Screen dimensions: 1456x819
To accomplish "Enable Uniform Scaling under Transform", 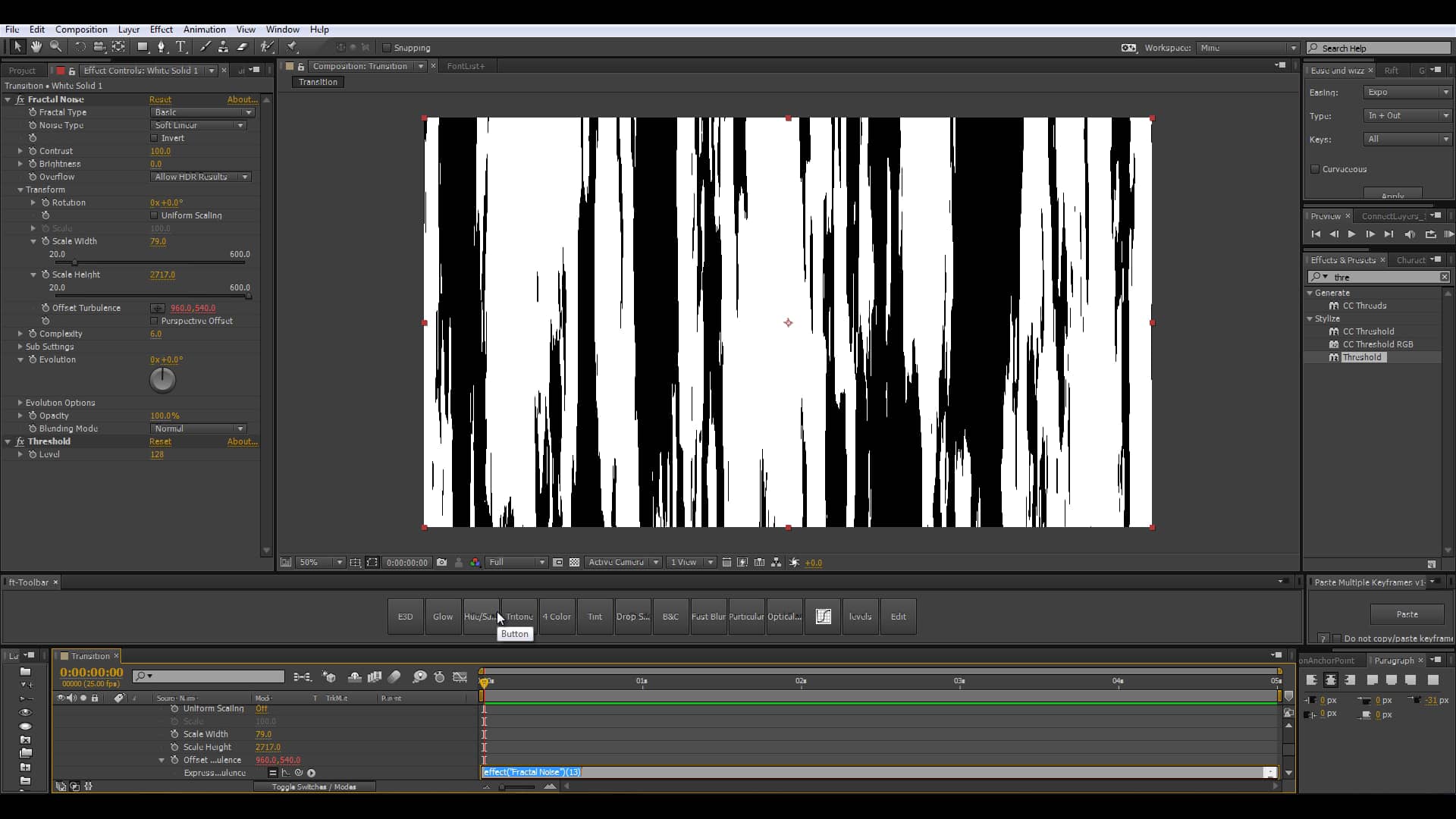I will [x=154, y=215].
